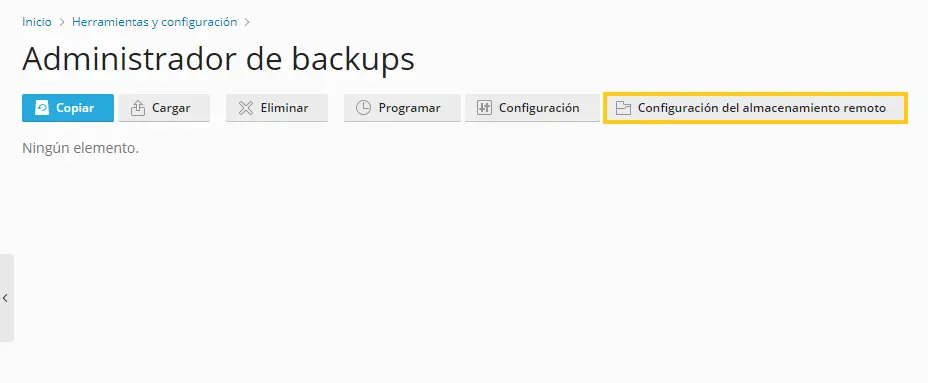928x383 pixels.
Task: Click the arrow icon on the left sidebar handle
Action: 5,298
